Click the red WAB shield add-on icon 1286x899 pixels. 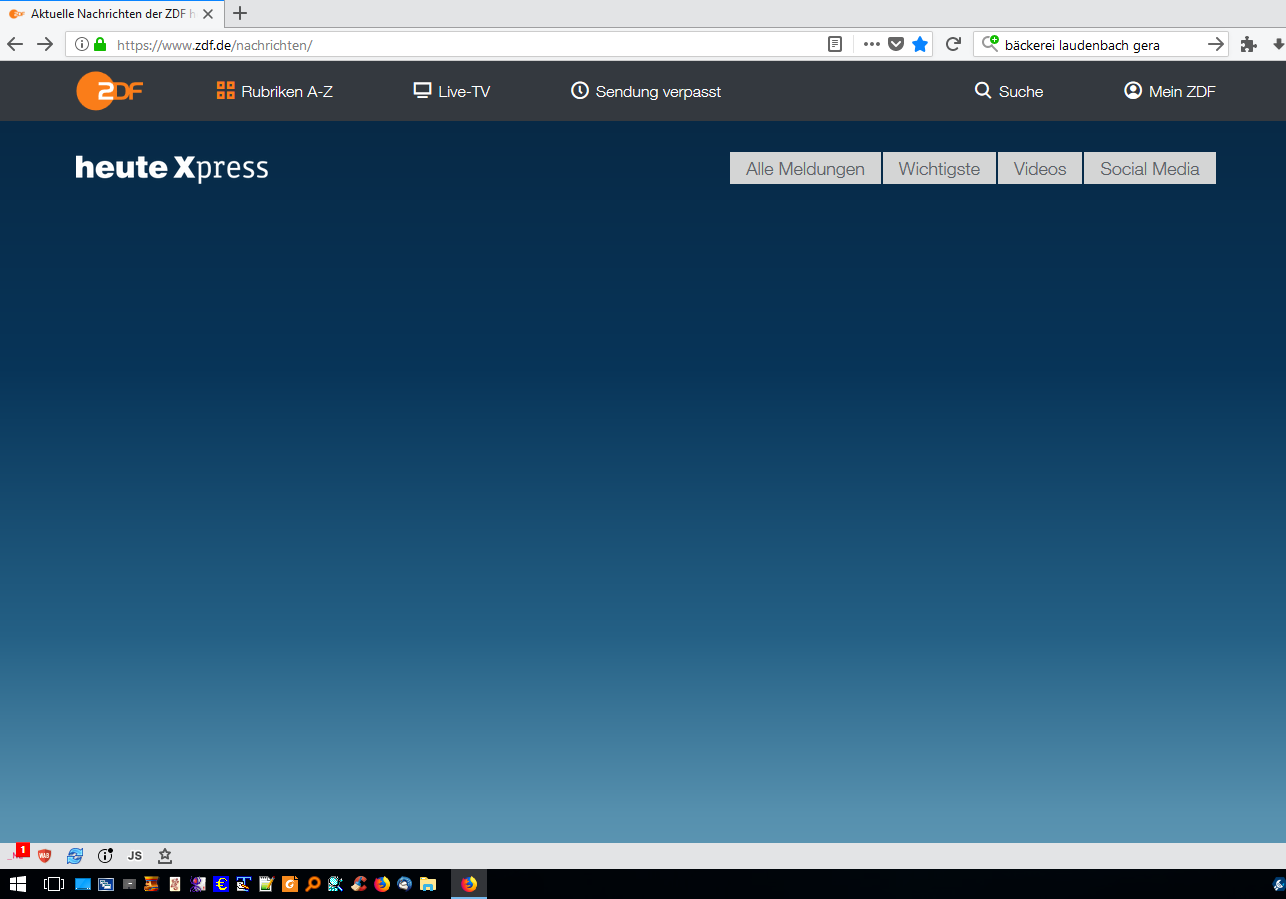coord(44,856)
